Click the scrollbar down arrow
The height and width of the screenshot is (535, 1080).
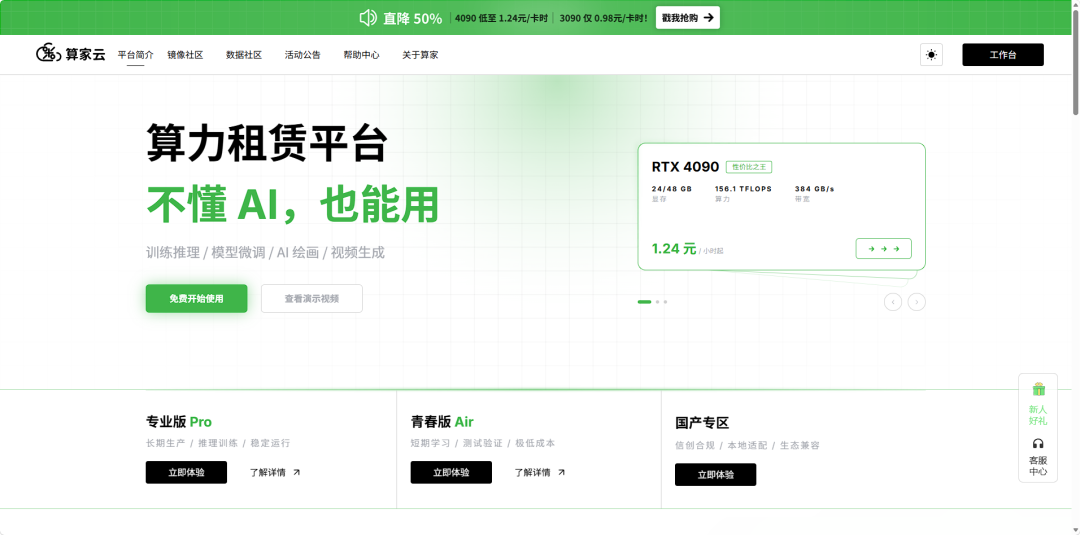tap(1074, 529)
